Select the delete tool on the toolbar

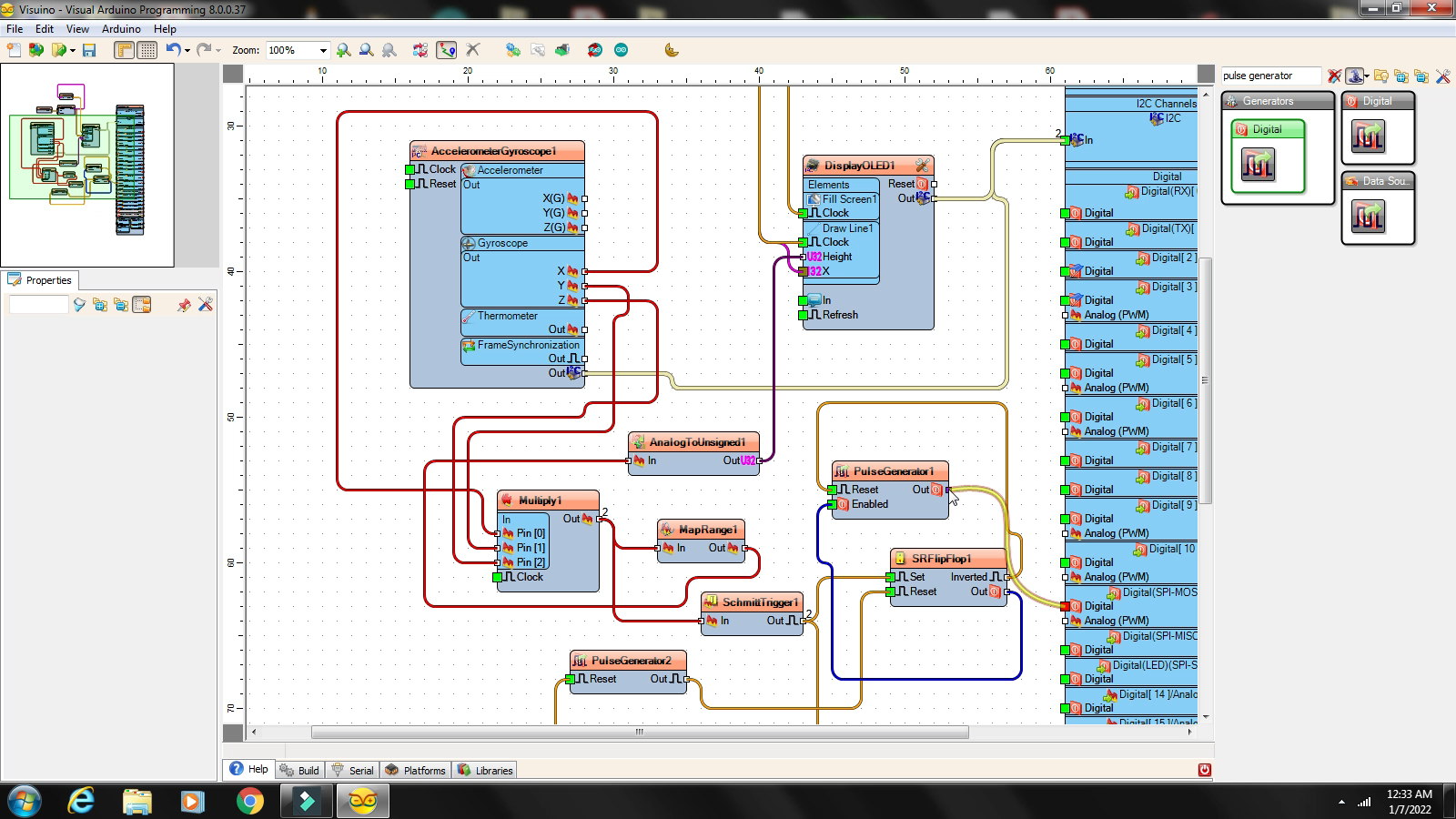click(474, 50)
